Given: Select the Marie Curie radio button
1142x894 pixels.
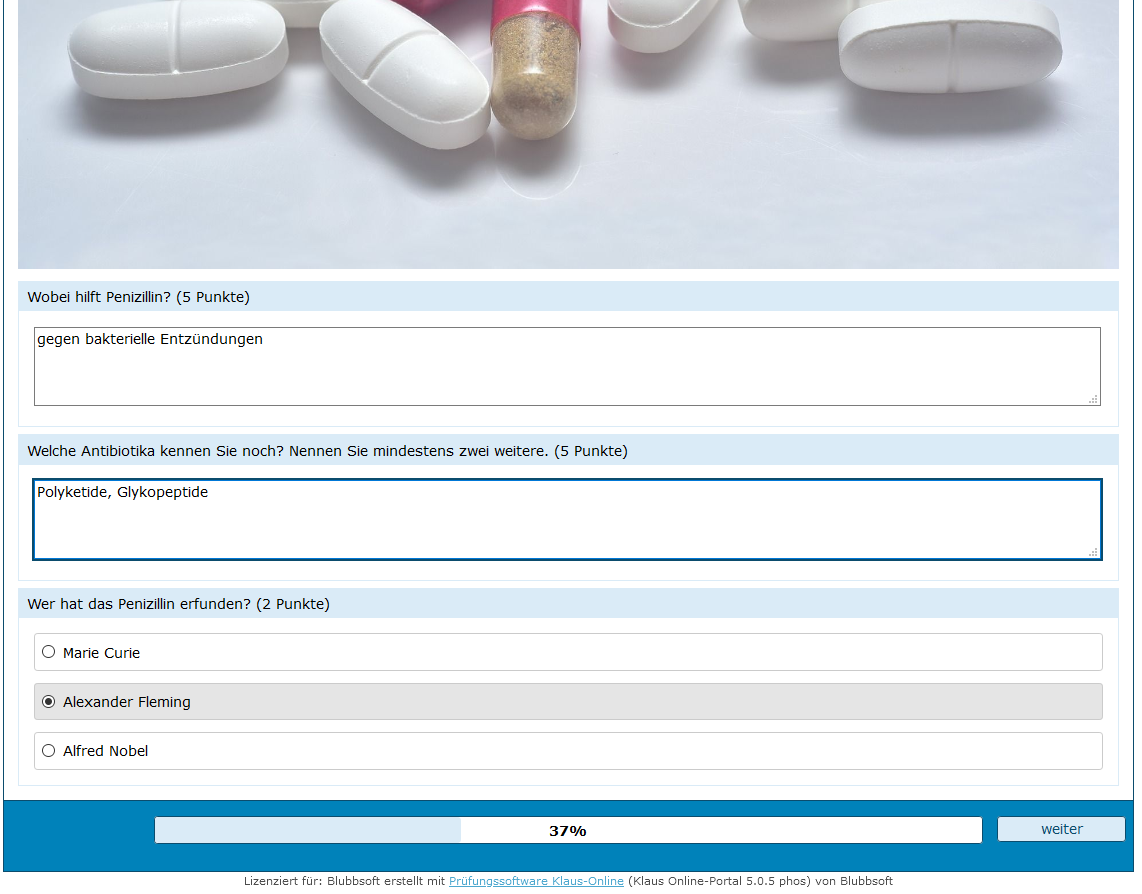Looking at the screenshot, I should point(49,652).
